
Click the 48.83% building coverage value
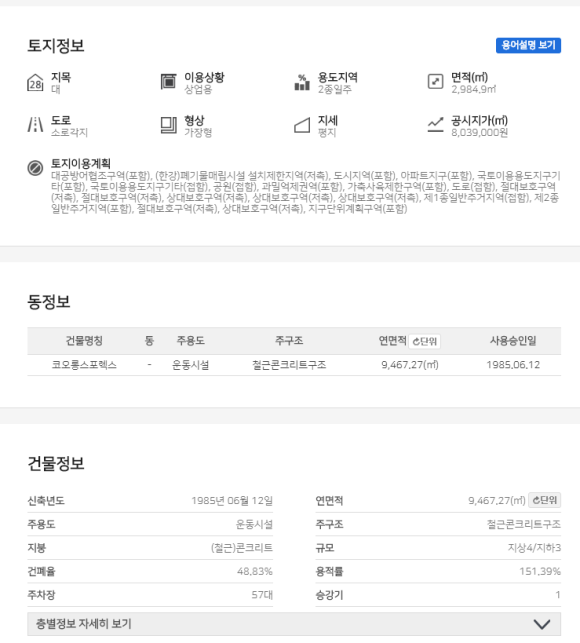[x=255, y=571]
